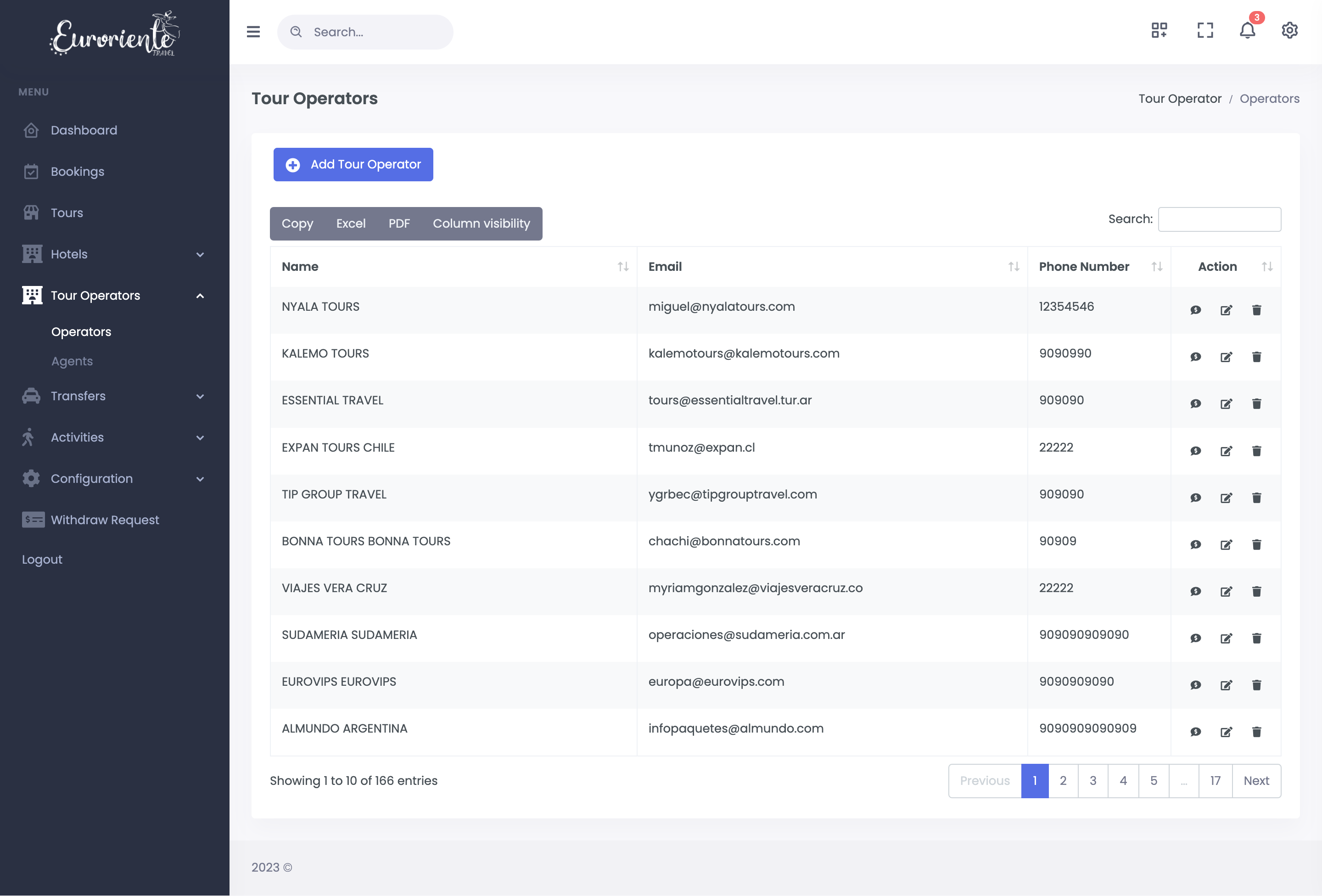The width and height of the screenshot is (1322, 896).
Task: Edit the KALEMO TOURS operator
Action: [x=1227, y=357]
